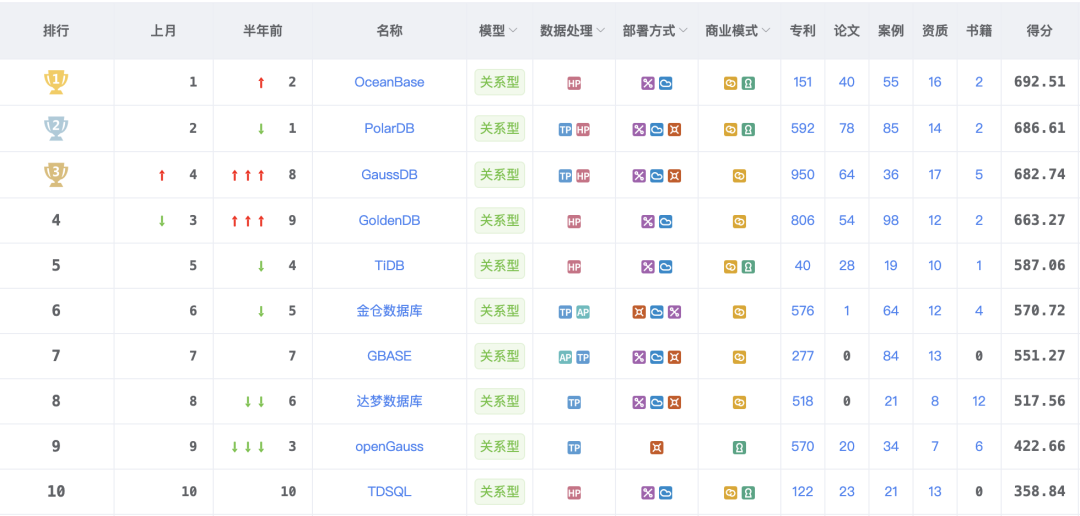Image resolution: width=1080 pixels, height=516 pixels.
Task: Click the TP icon in the PolarDB row
Action: point(565,129)
